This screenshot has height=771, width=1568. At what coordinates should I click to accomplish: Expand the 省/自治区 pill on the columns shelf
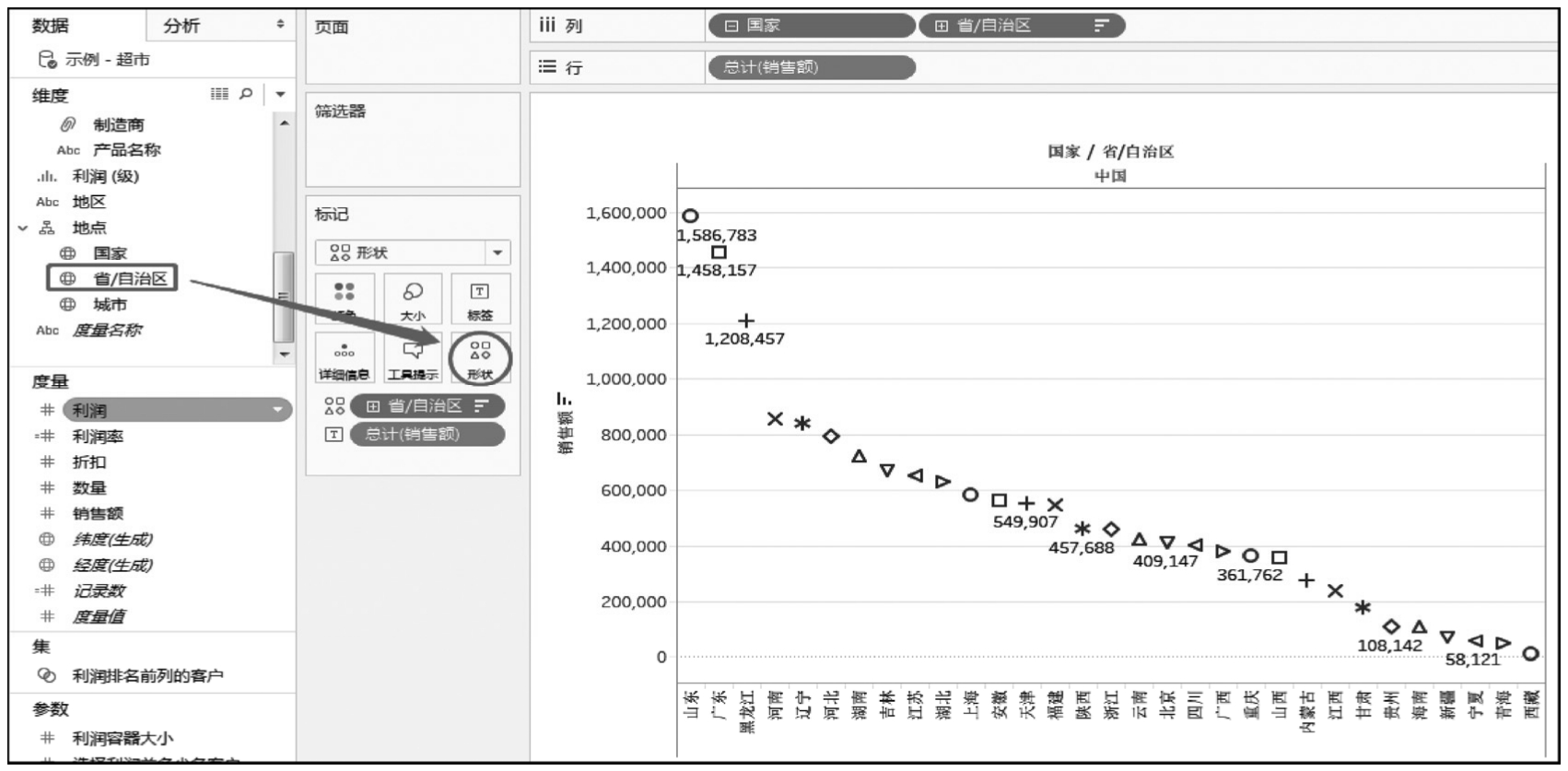point(941,26)
